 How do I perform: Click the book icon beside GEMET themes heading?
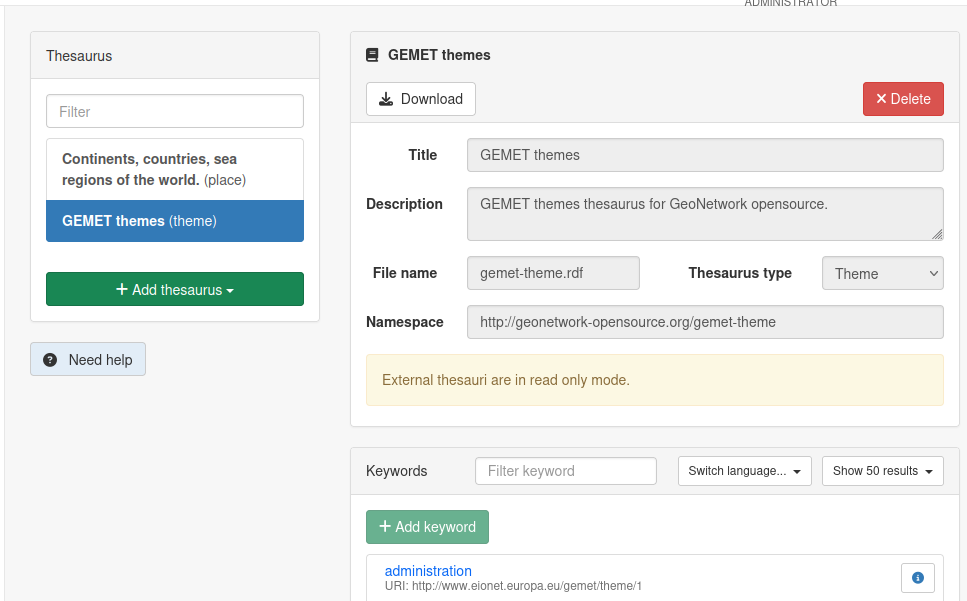(372, 55)
